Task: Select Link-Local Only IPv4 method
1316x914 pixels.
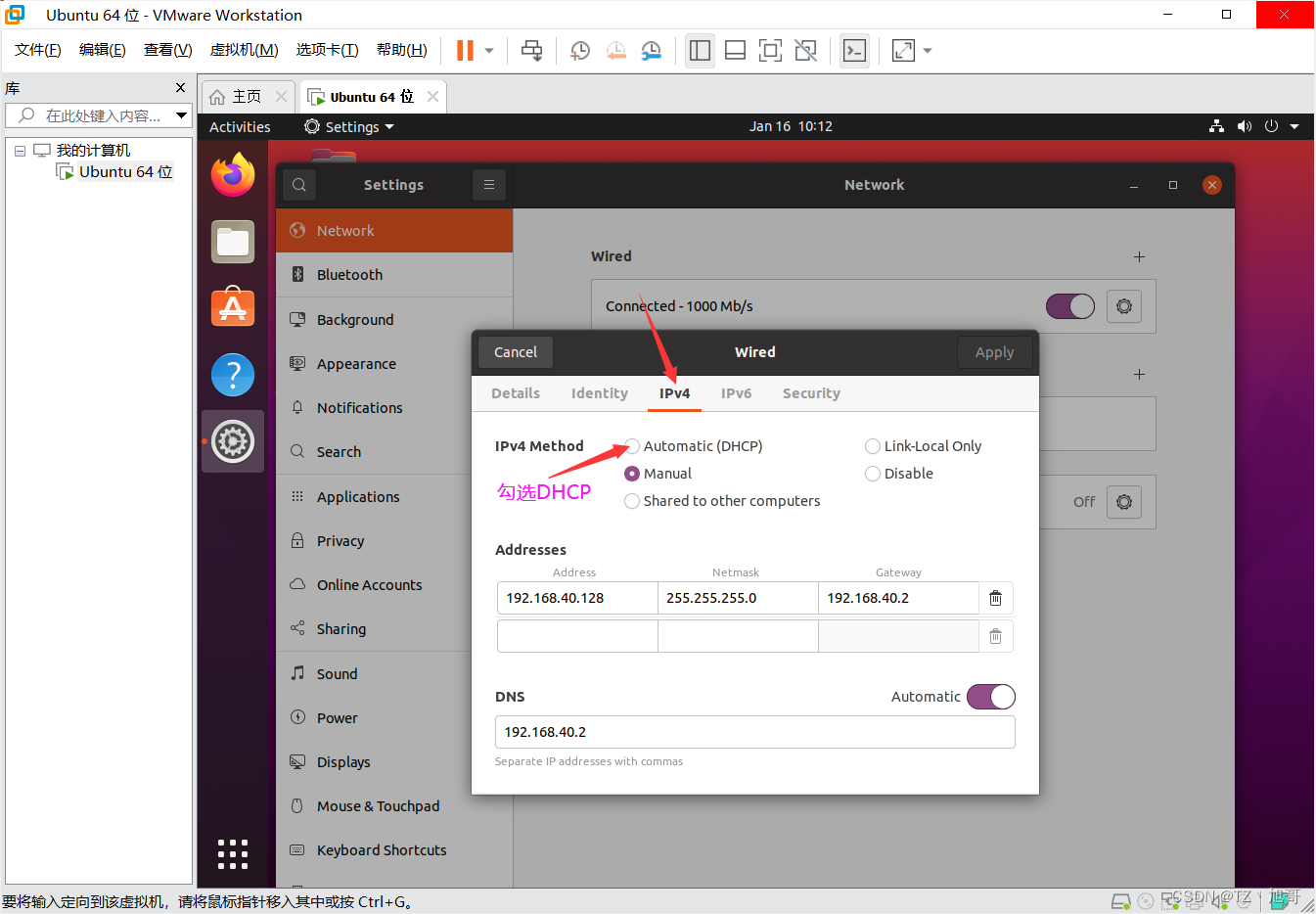Action: (x=924, y=446)
